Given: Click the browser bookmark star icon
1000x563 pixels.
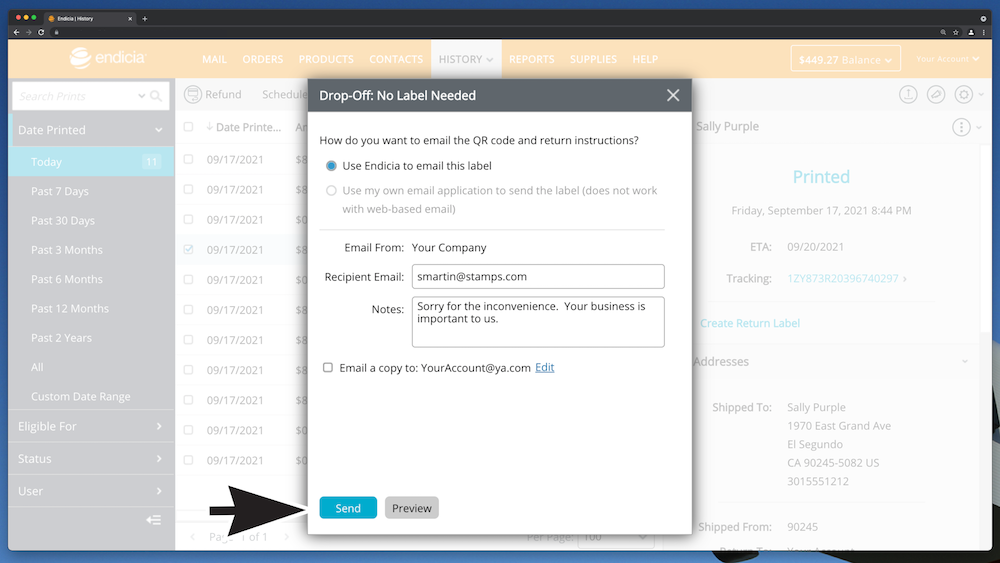Looking at the screenshot, I should pos(956,32).
